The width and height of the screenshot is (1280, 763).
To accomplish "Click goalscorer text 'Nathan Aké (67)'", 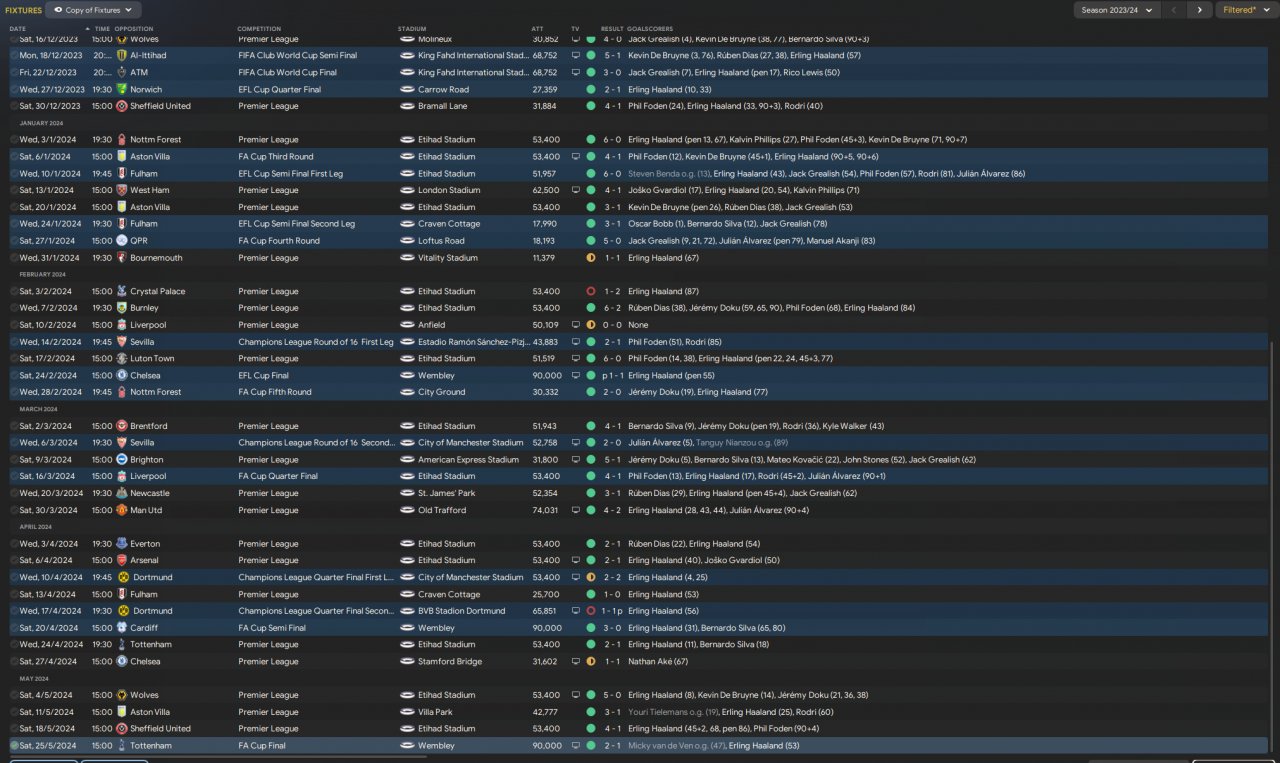I will pyautogui.click(x=658, y=661).
